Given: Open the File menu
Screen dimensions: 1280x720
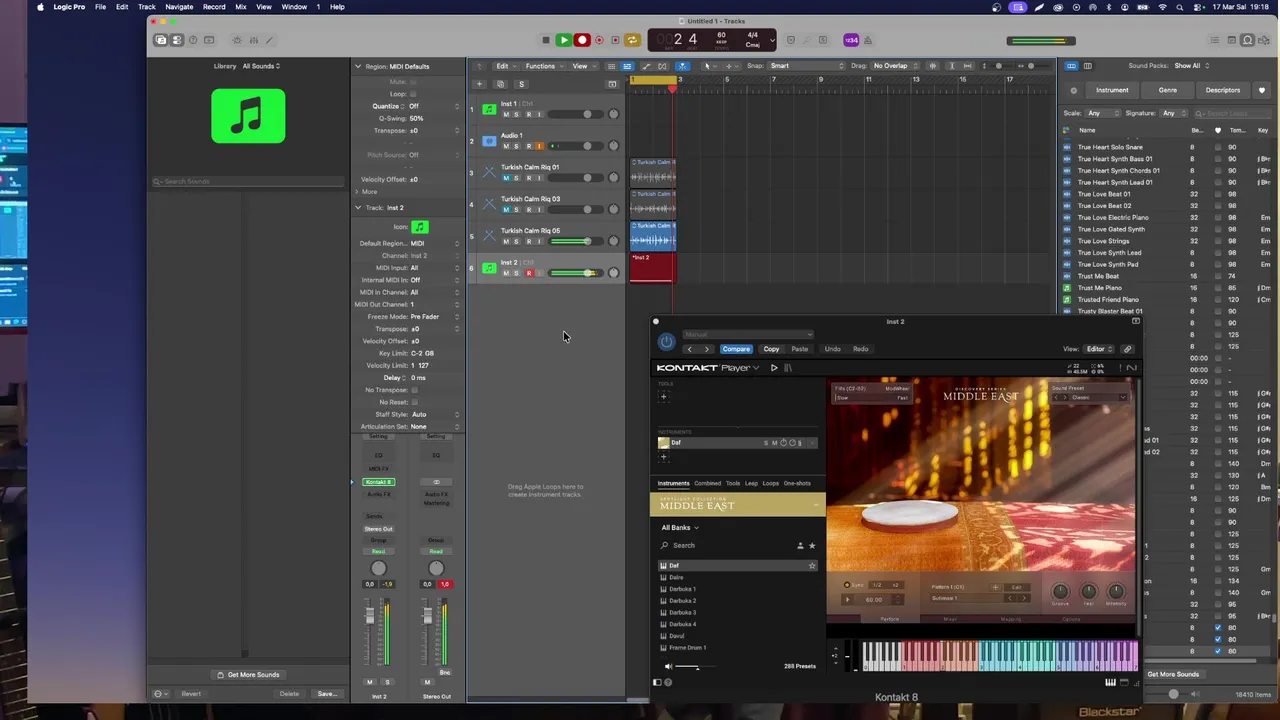Looking at the screenshot, I should click(100, 7).
